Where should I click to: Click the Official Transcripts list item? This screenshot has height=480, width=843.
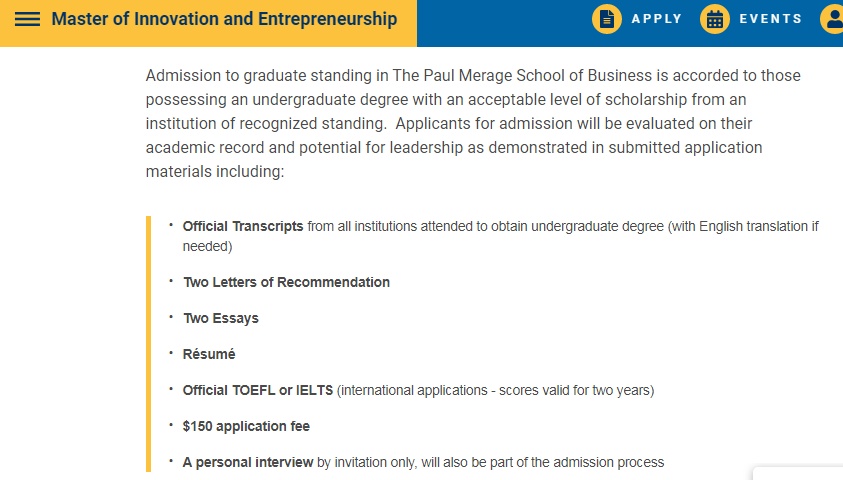coord(243,227)
